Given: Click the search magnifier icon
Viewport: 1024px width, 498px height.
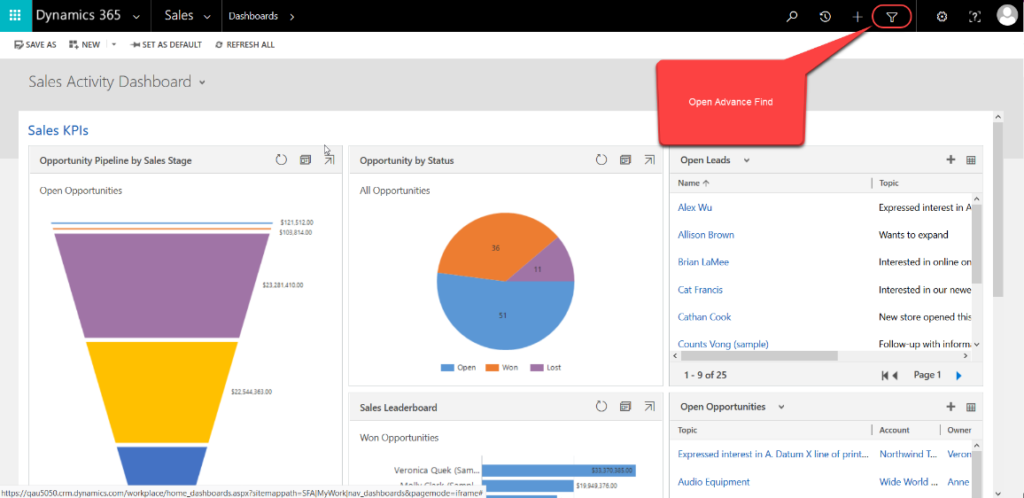Looking at the screenshot, I should click(792, 17).
